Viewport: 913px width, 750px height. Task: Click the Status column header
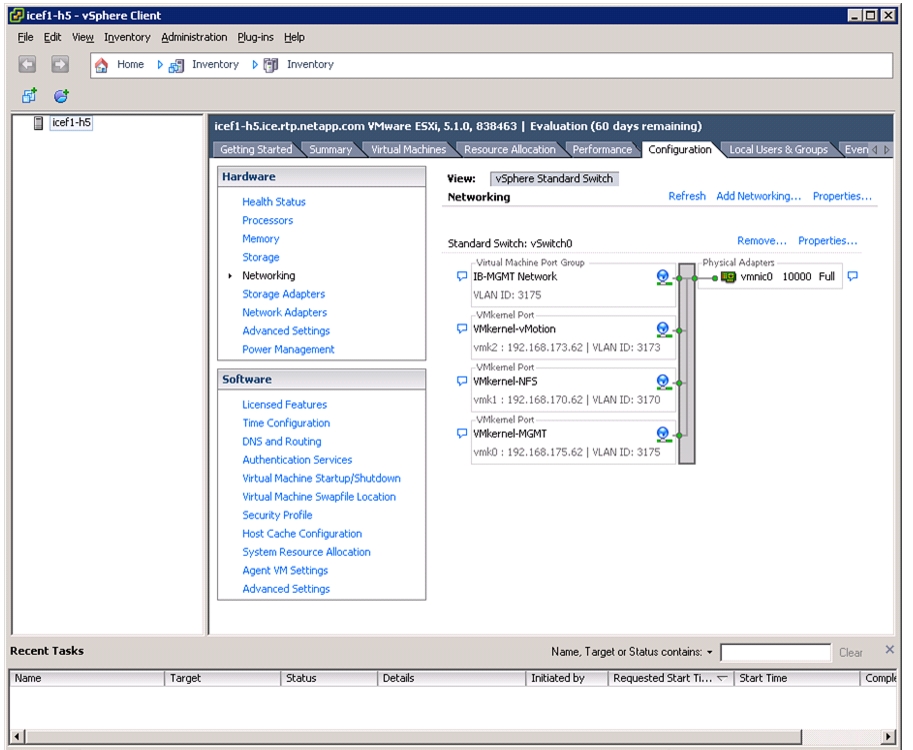tap(329, 678)
